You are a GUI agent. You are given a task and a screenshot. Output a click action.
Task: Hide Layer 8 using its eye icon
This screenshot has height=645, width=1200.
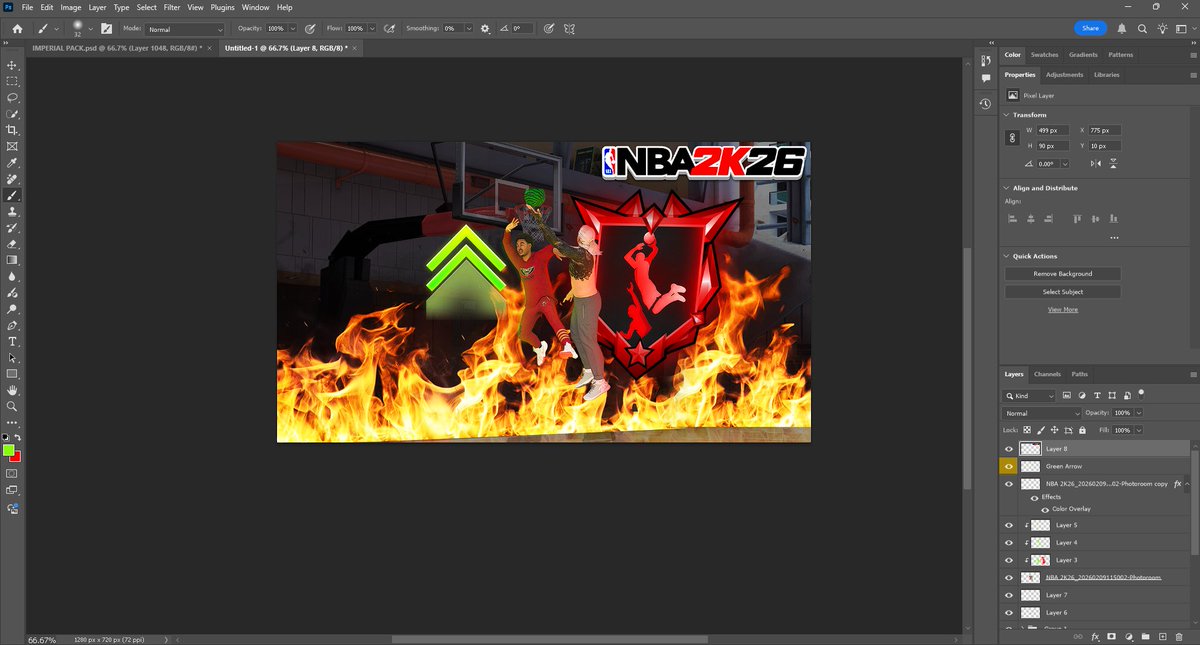coord(1008,449)
